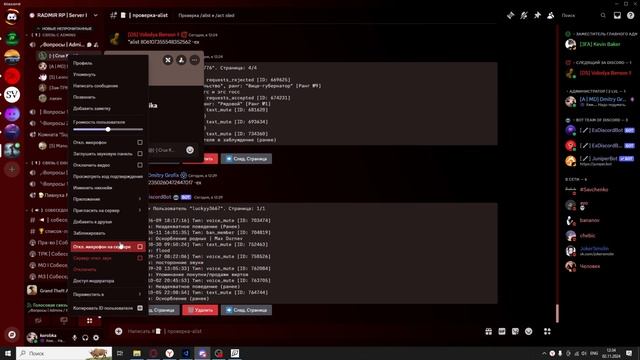Screen dimensions: 640x360
Task: Open Discord help icon
Action: (631, 16)
